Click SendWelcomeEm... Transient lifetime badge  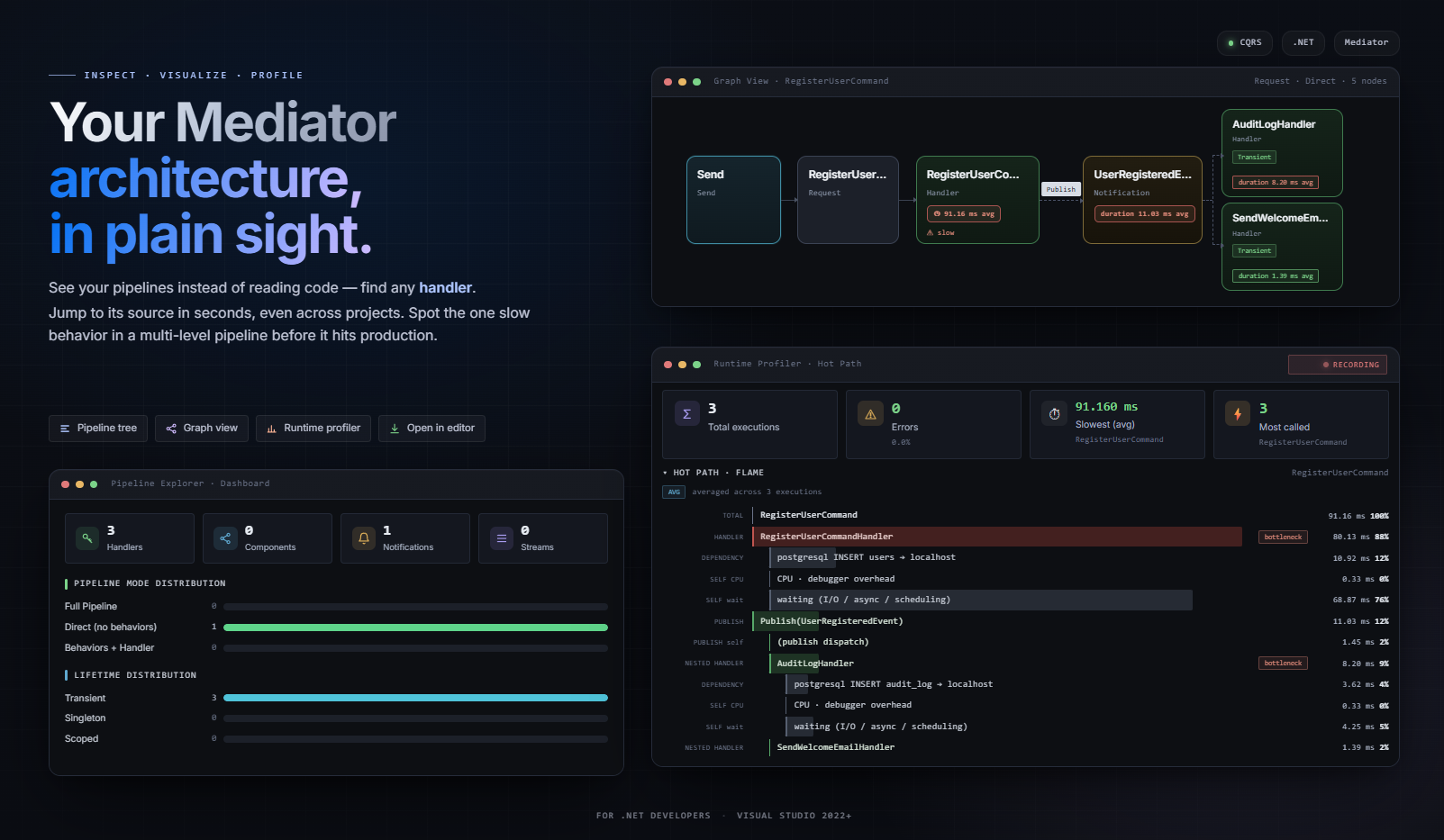[1254, 251]
